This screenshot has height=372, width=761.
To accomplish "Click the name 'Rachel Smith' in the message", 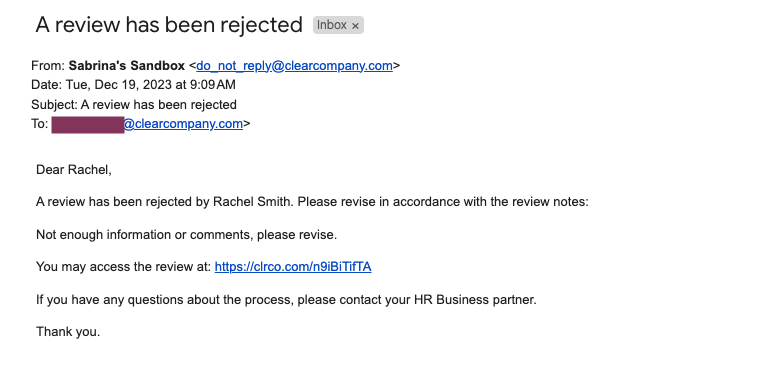I will [x=253, y=202].
